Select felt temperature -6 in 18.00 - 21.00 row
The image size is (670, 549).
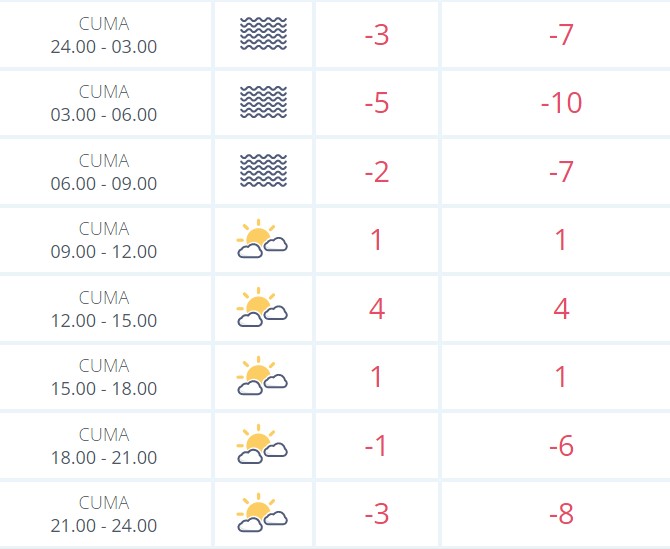coord(561,446)
